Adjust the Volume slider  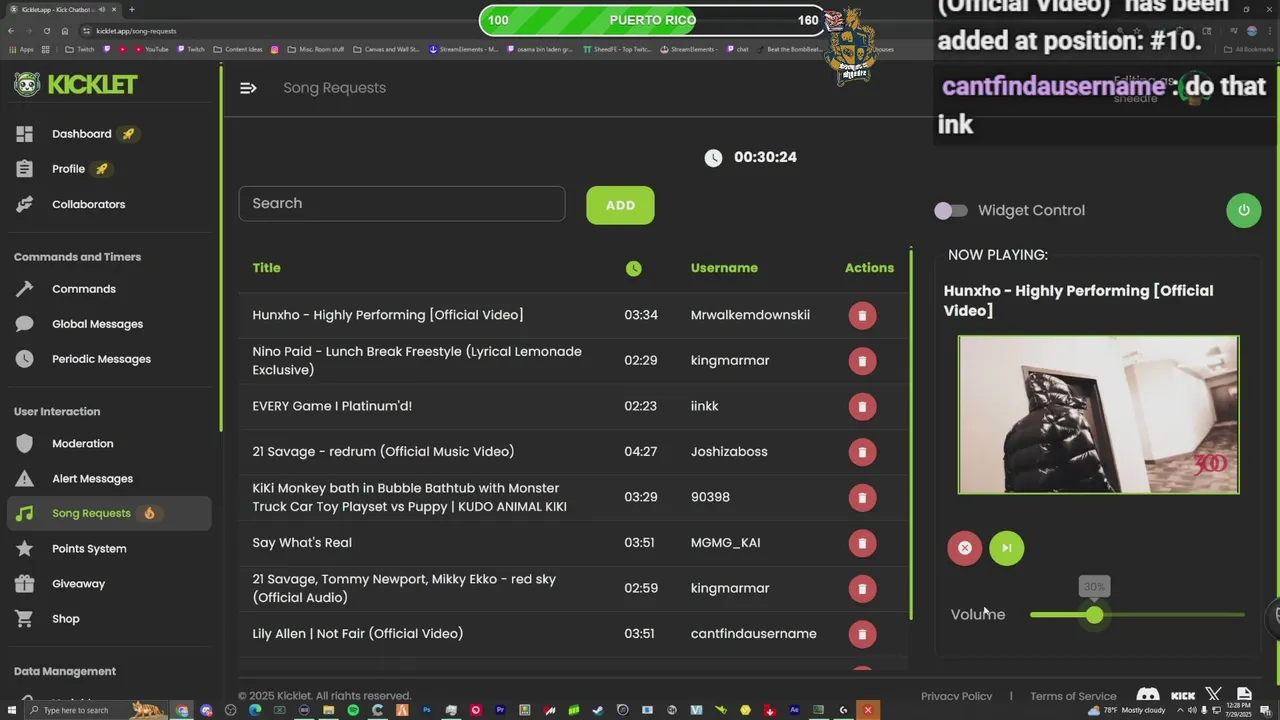1137,615
